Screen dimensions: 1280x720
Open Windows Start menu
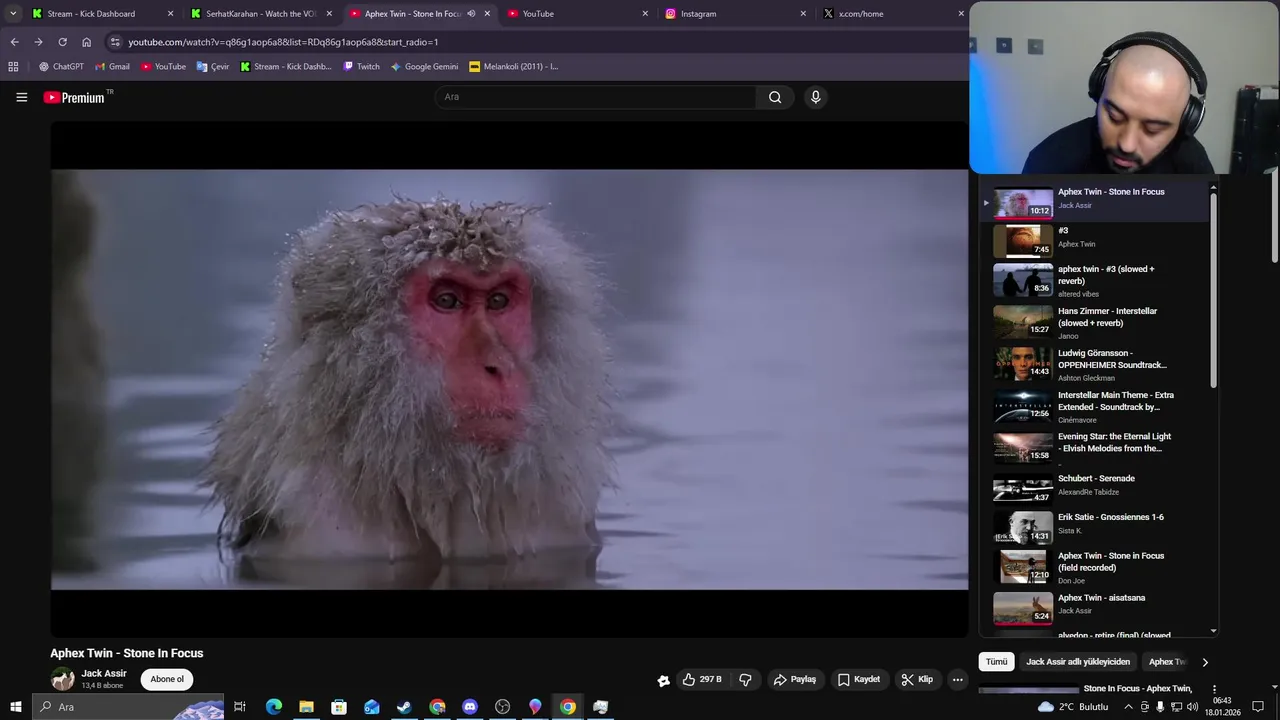click(15, 707)
